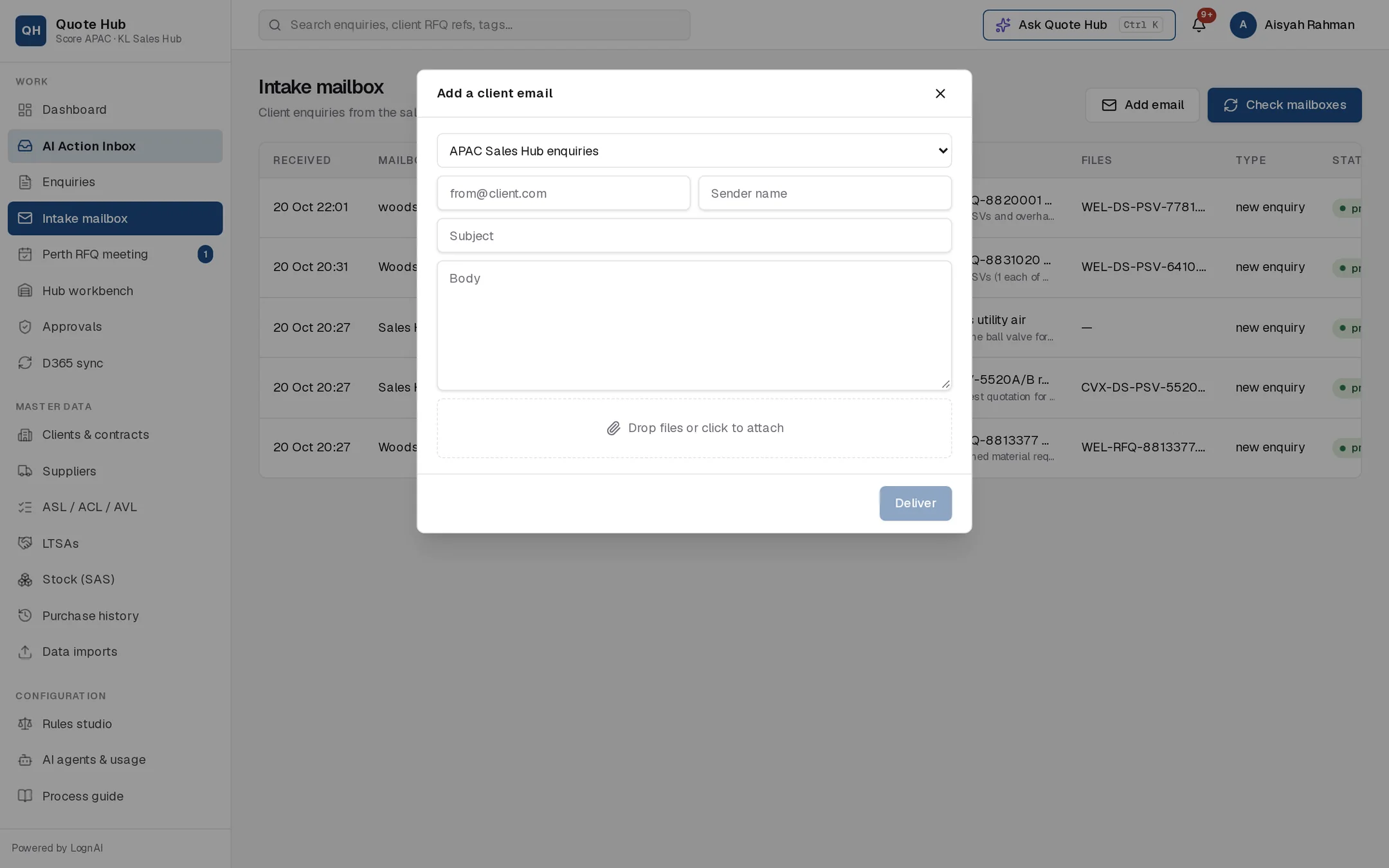
Task: Focus the Search enquiries search box
Action: [475, 25]
